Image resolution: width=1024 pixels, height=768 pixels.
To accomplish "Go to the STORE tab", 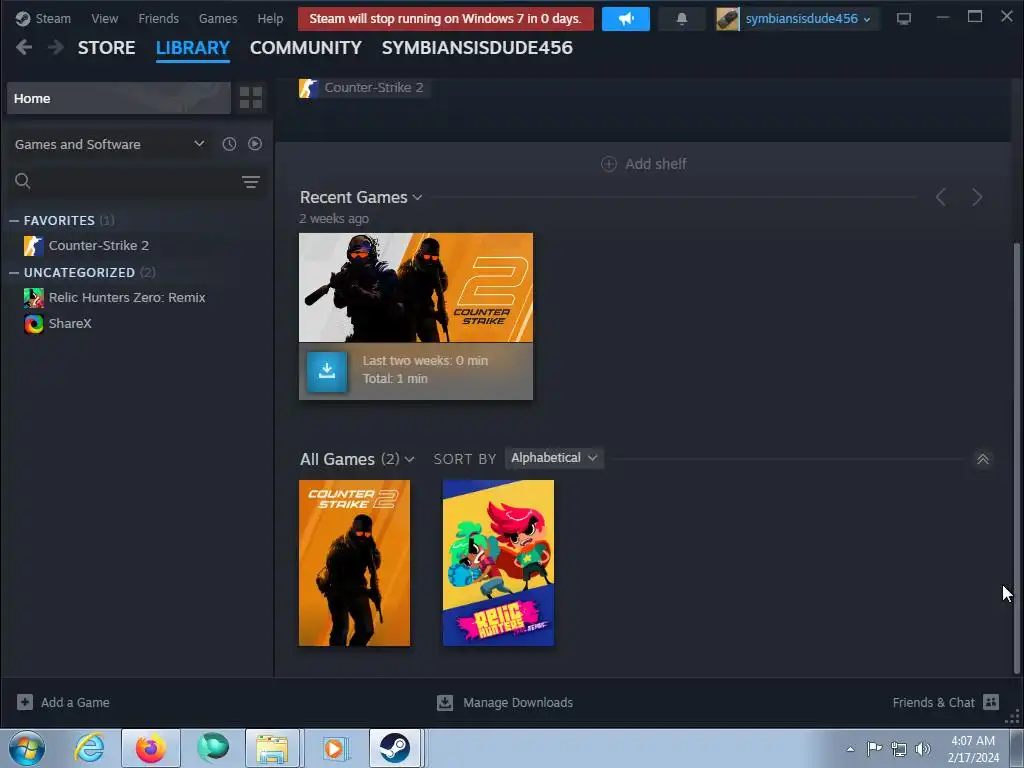I will pyautogui.click(x=106, y=48).
